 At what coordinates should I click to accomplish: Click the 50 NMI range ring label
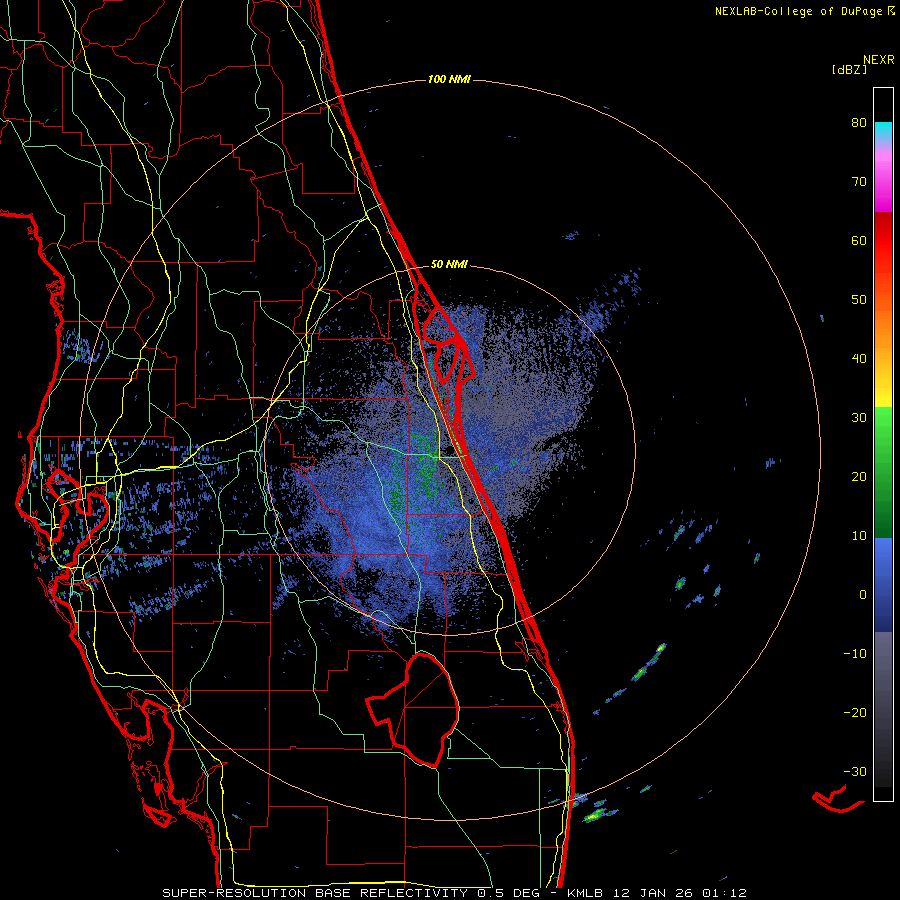pos(449,265)
